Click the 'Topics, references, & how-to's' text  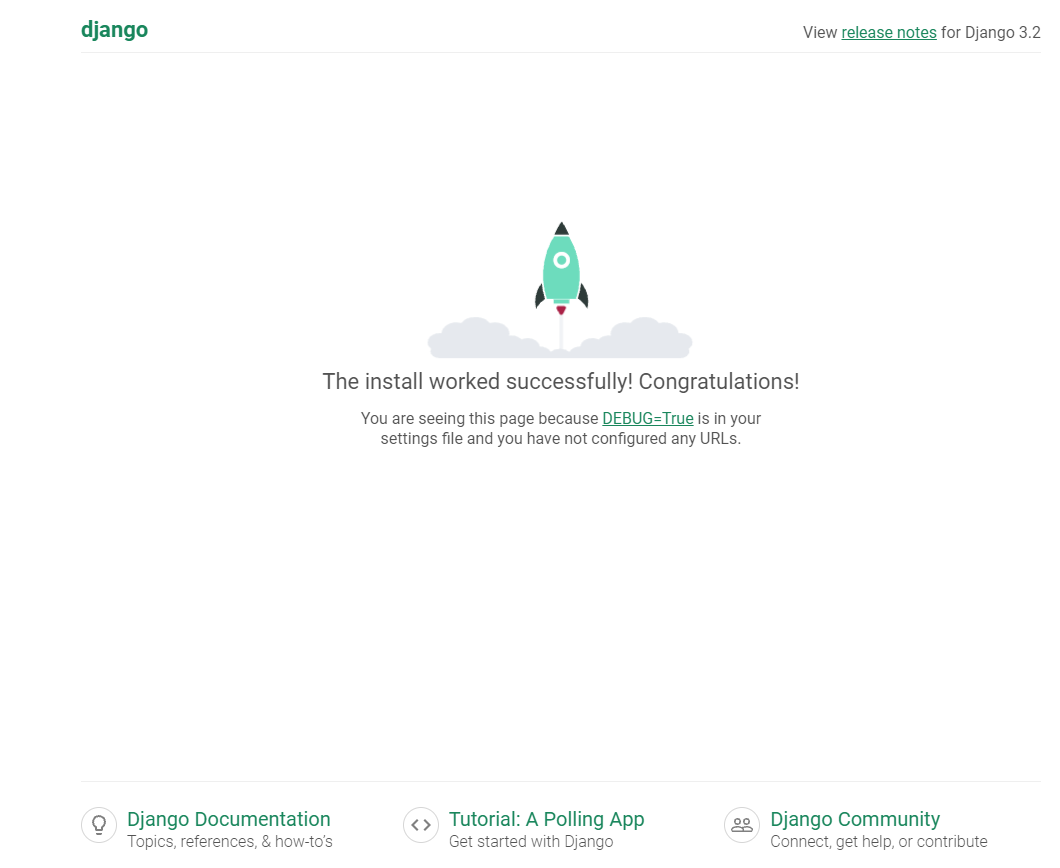tap(230, 842)
